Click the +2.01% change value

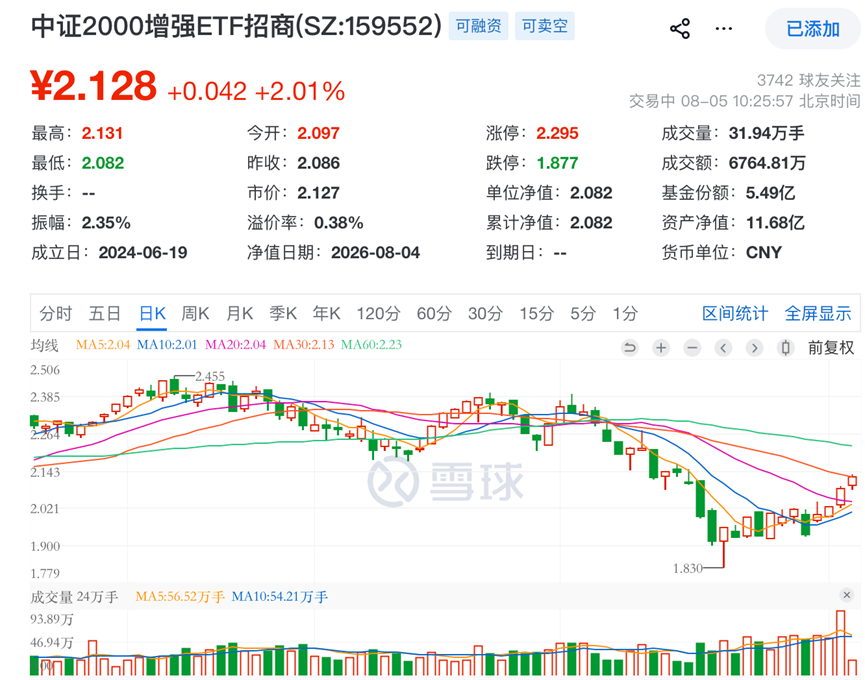[300, 91]
